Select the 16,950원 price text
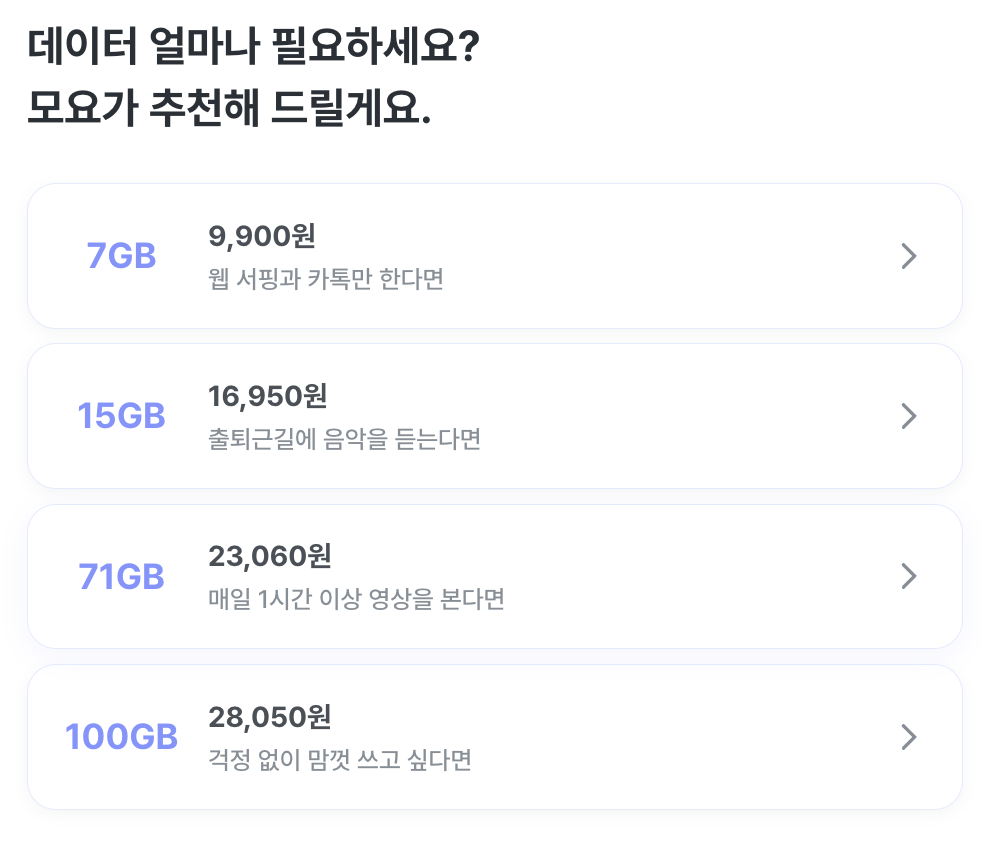The image size is (982, 842). pyautogui.click(x=267, y=397)
